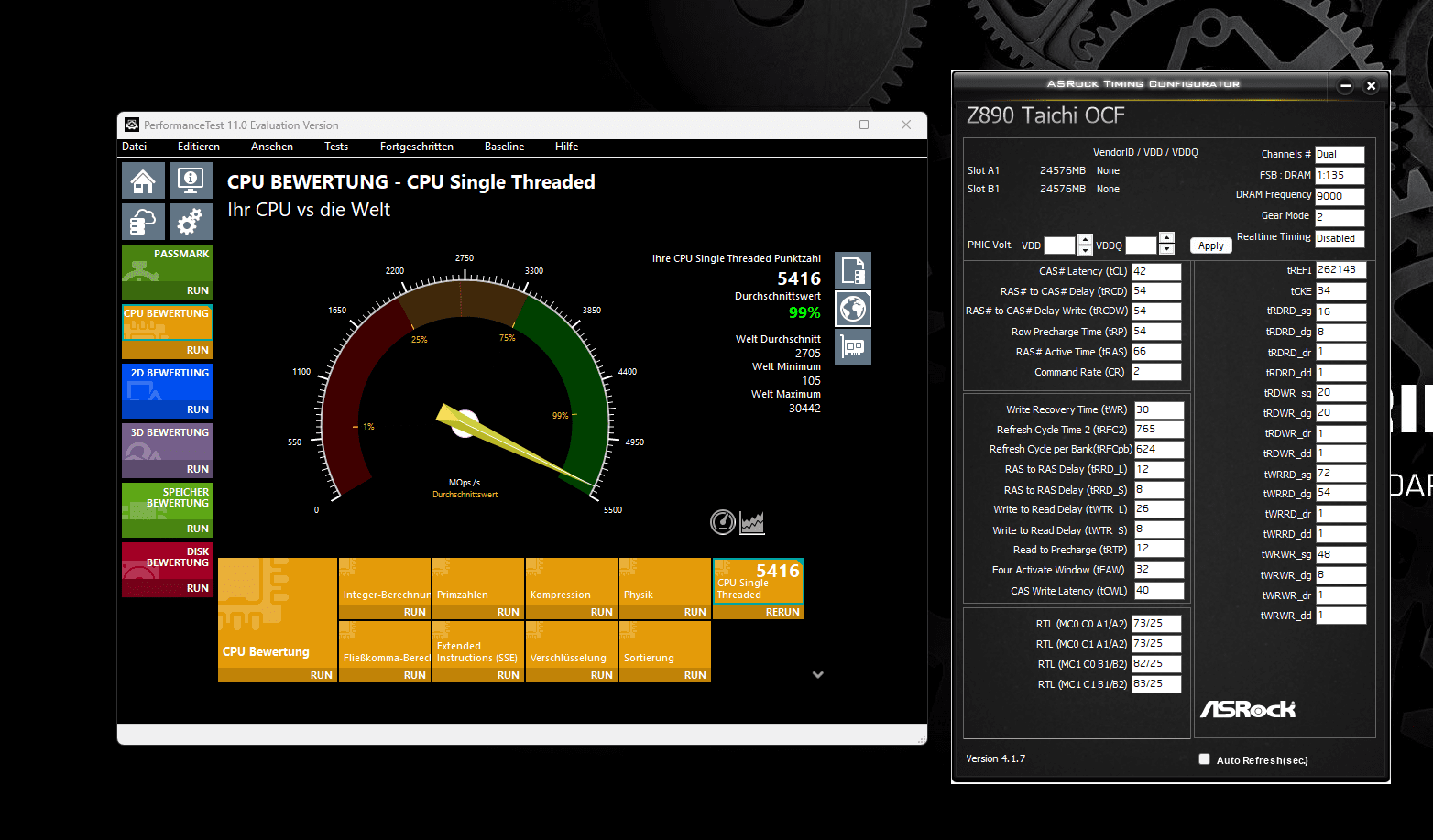Viewport: 1433px width, 840px height.
Task: Run the Fließkomma-Berechnung test
Action: [415, 675]
